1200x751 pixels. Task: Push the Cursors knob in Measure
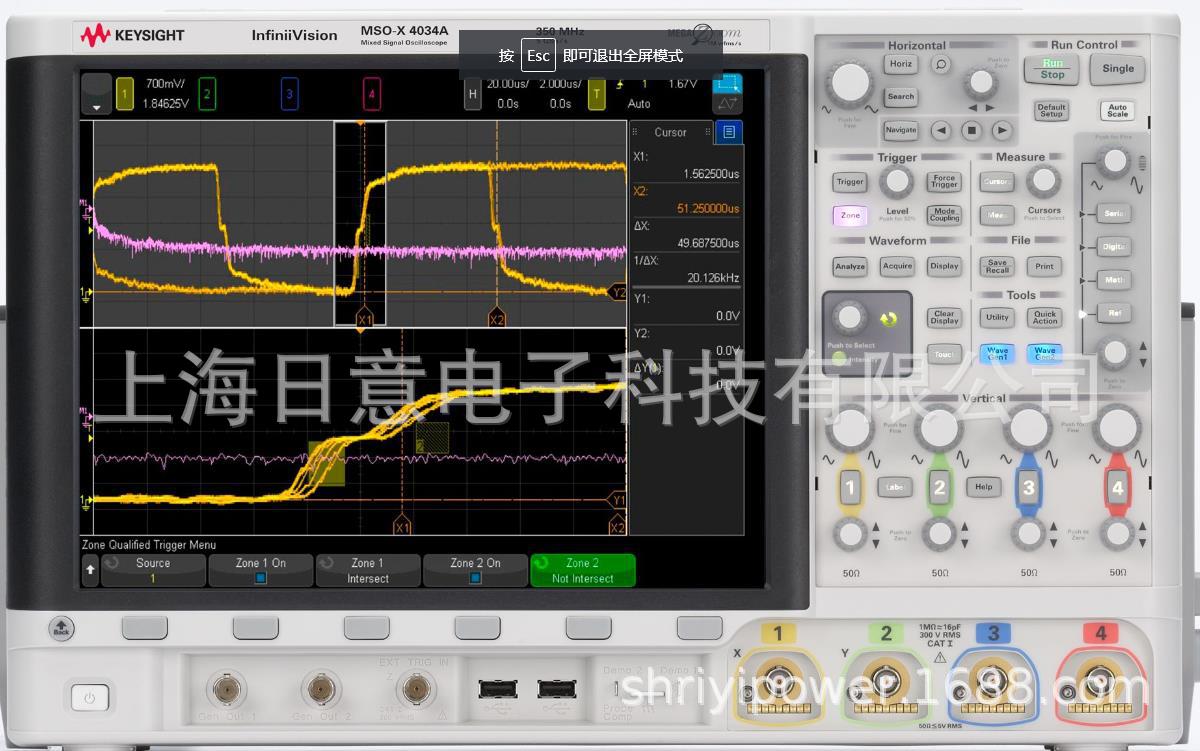point(1044,181)
